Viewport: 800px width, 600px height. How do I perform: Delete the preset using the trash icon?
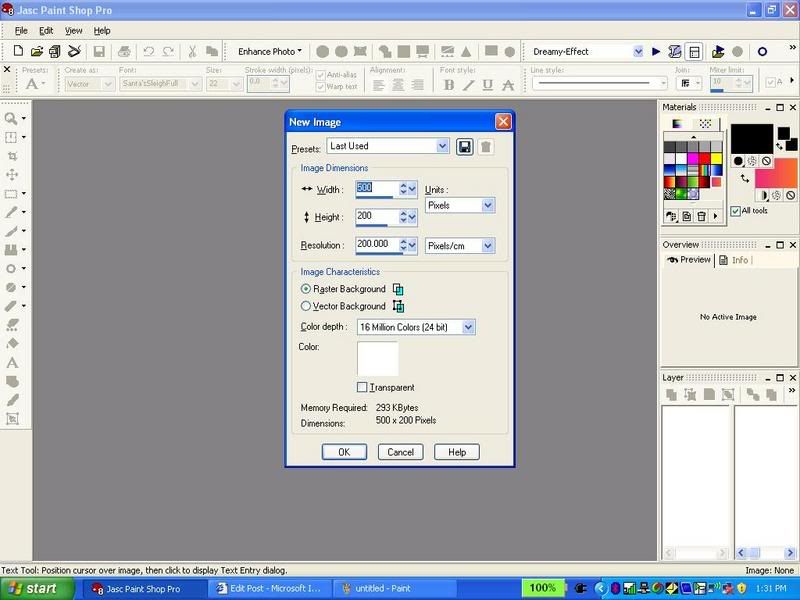click(486, 147)
